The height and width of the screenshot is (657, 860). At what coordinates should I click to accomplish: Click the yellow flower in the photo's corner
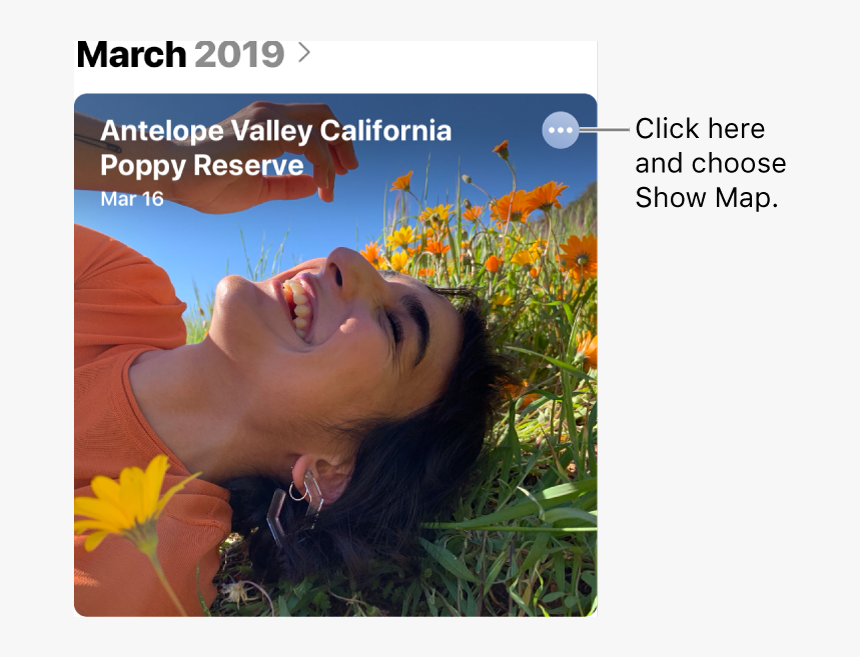(125, 500)
